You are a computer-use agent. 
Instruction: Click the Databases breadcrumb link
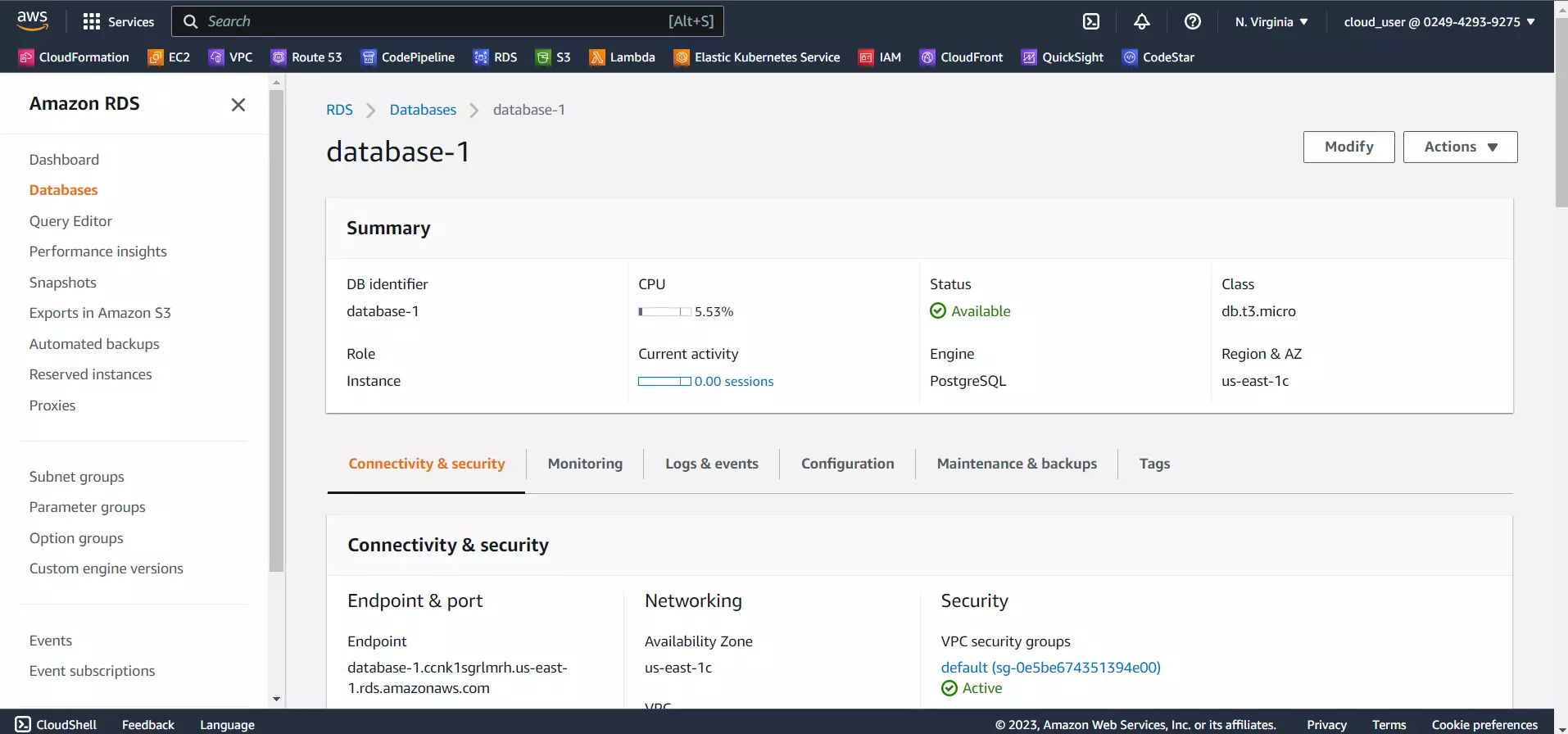point(423,110)
